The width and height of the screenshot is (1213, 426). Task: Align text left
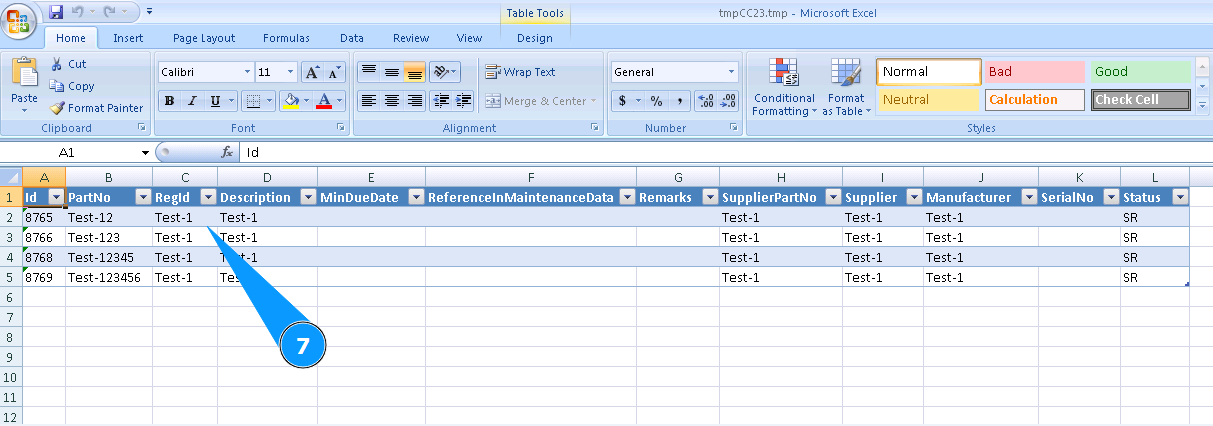coord(369,101)
